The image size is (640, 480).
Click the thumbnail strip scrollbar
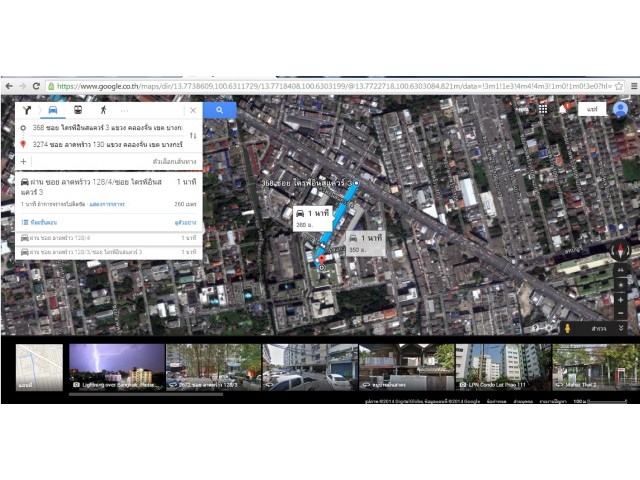pyautogui.click(x=146, y=394)
